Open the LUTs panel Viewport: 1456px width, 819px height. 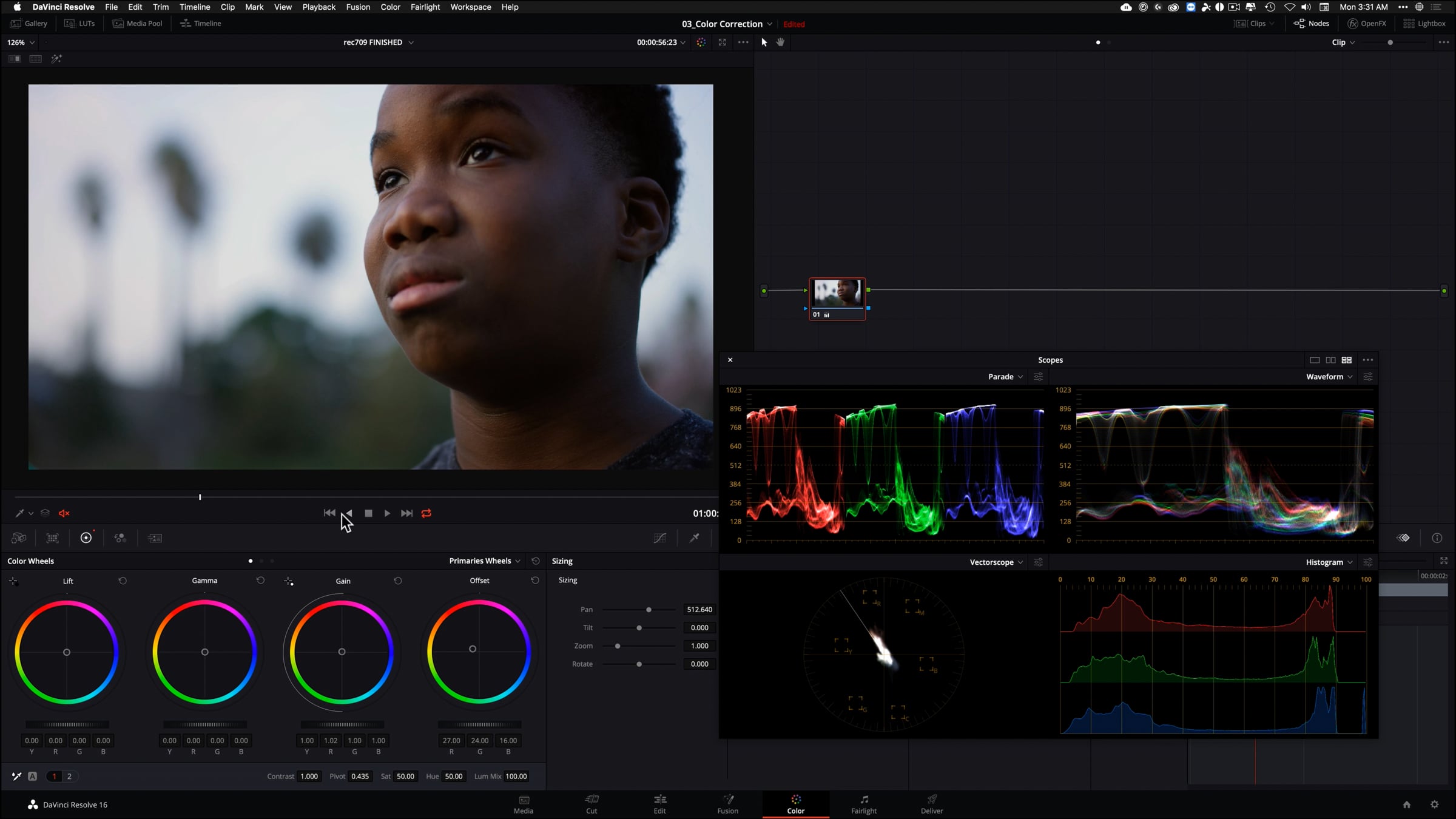click(79, 24)
